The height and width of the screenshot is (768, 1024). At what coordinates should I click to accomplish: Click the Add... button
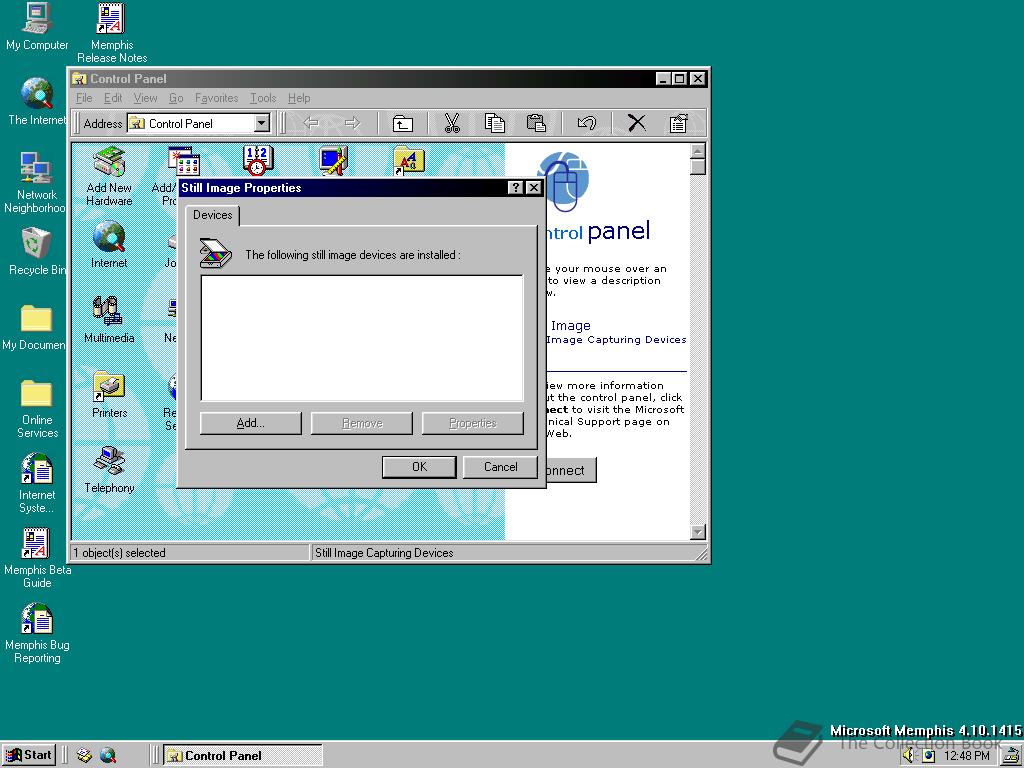click(x=251, y=423)
